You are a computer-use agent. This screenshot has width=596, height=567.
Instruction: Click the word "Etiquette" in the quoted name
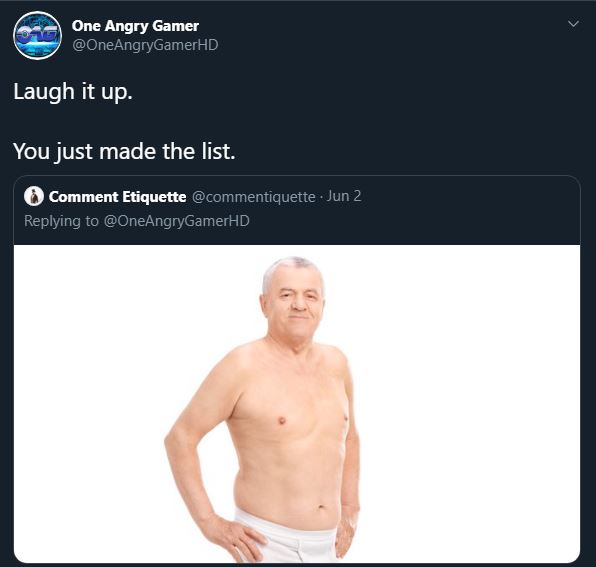point(154,197)
